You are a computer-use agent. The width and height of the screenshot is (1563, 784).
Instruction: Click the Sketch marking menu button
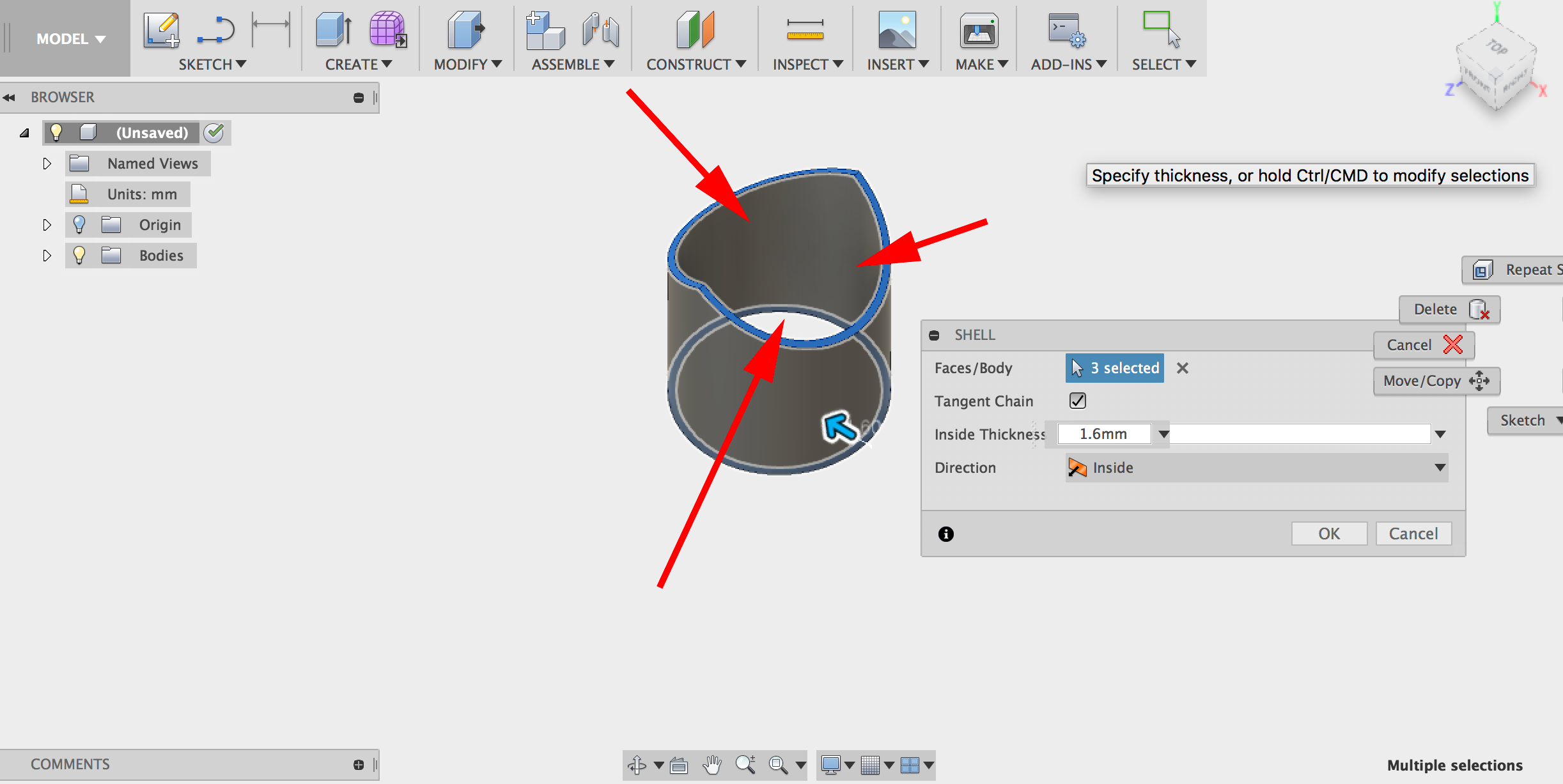[1525, 420]
